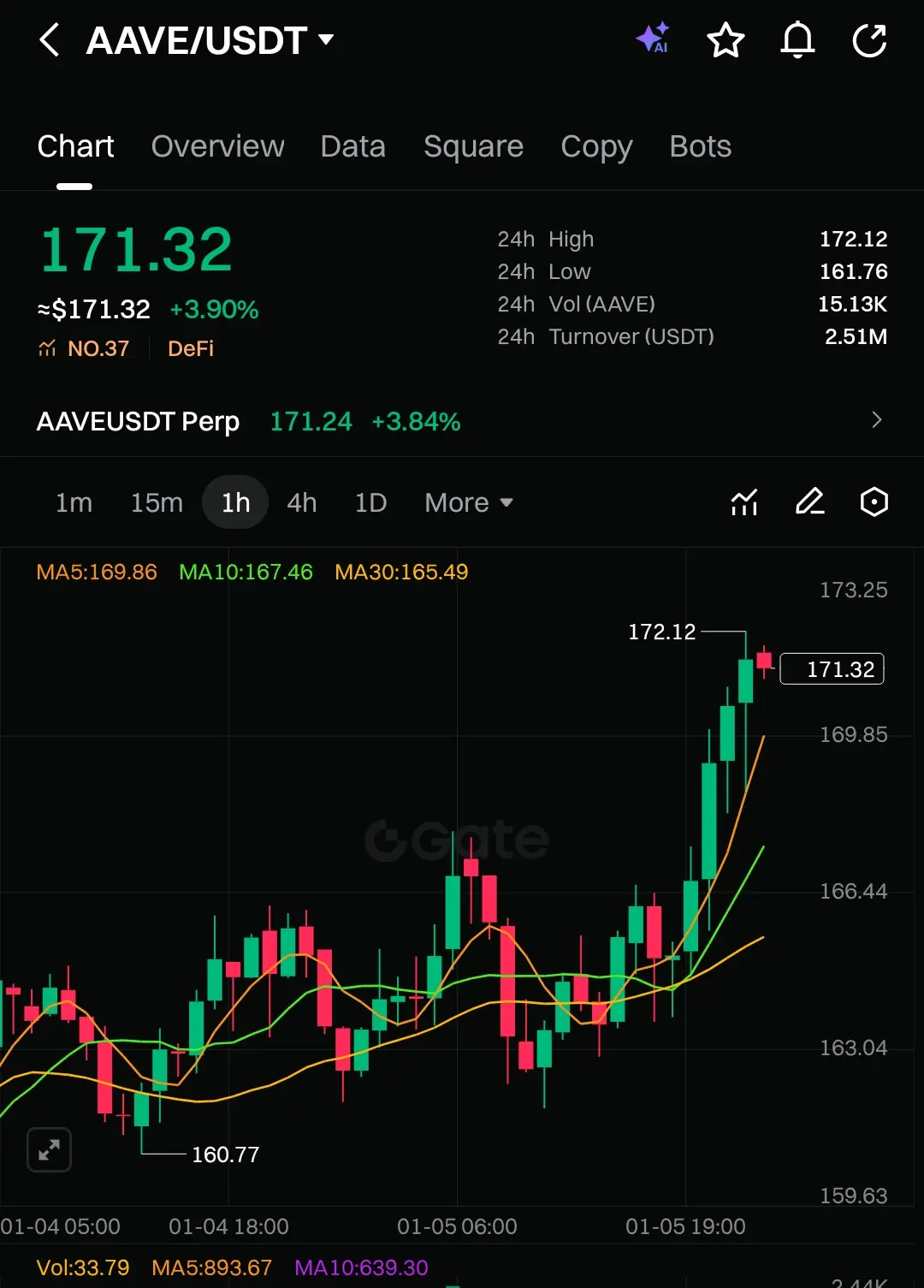Select the 1h timeframe
Screen dimensions: 924x1288
click(235, 502)
